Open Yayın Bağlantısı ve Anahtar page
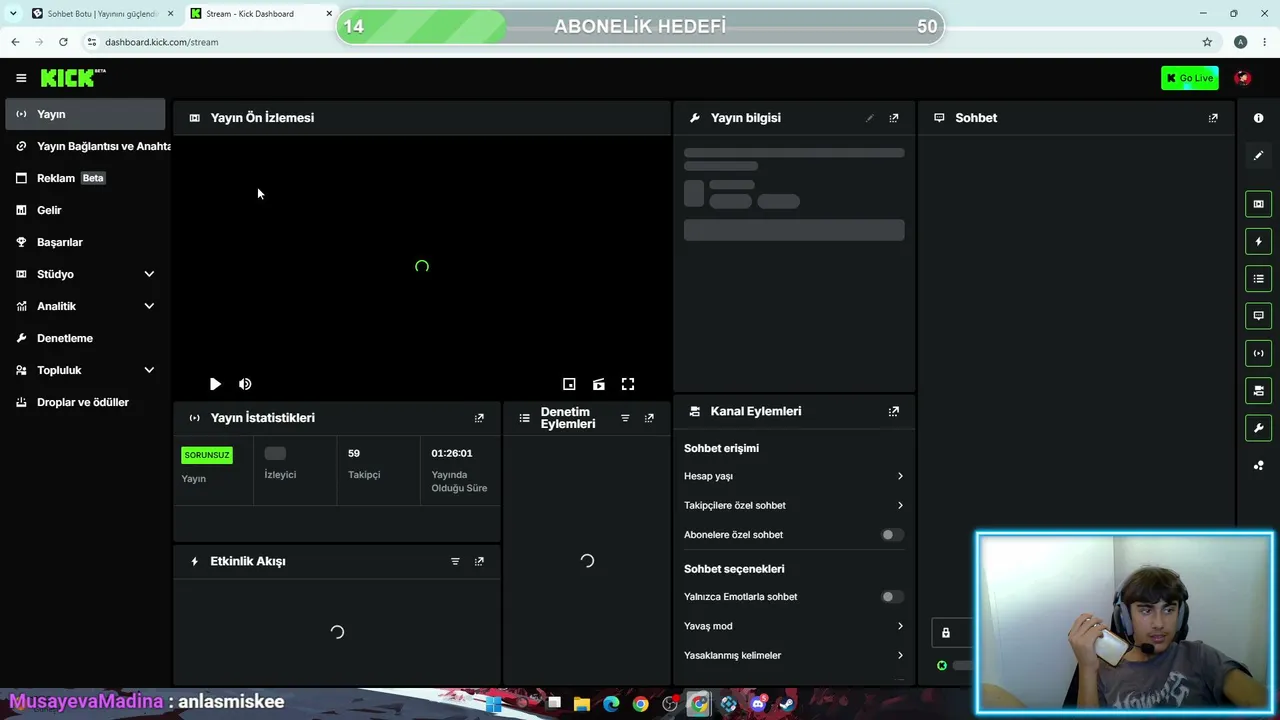Screen dimensions: 1280x720 pos(88,146)
